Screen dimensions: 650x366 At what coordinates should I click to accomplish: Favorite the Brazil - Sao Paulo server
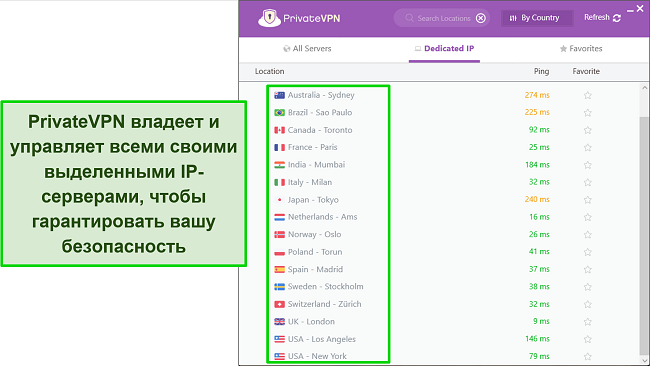[587, 113]
